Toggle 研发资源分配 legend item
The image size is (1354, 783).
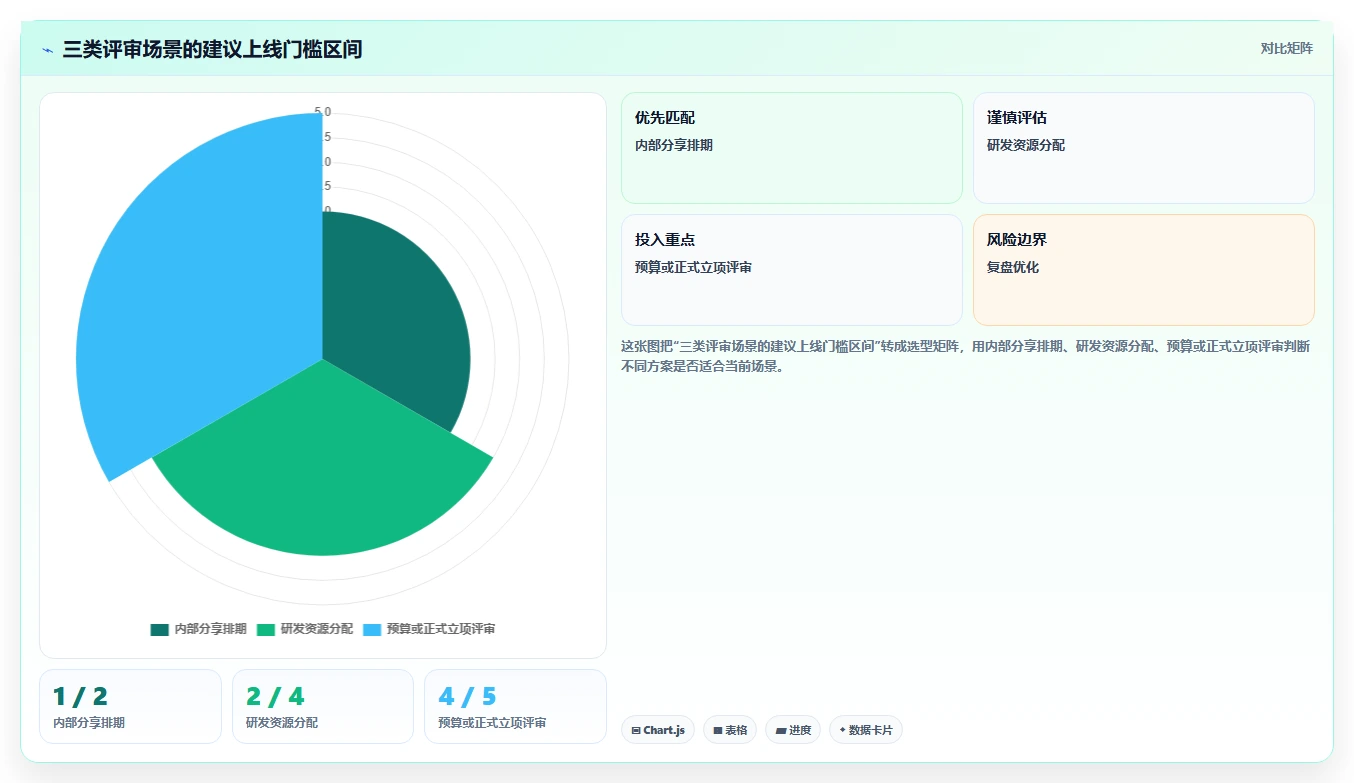[305, 629]
